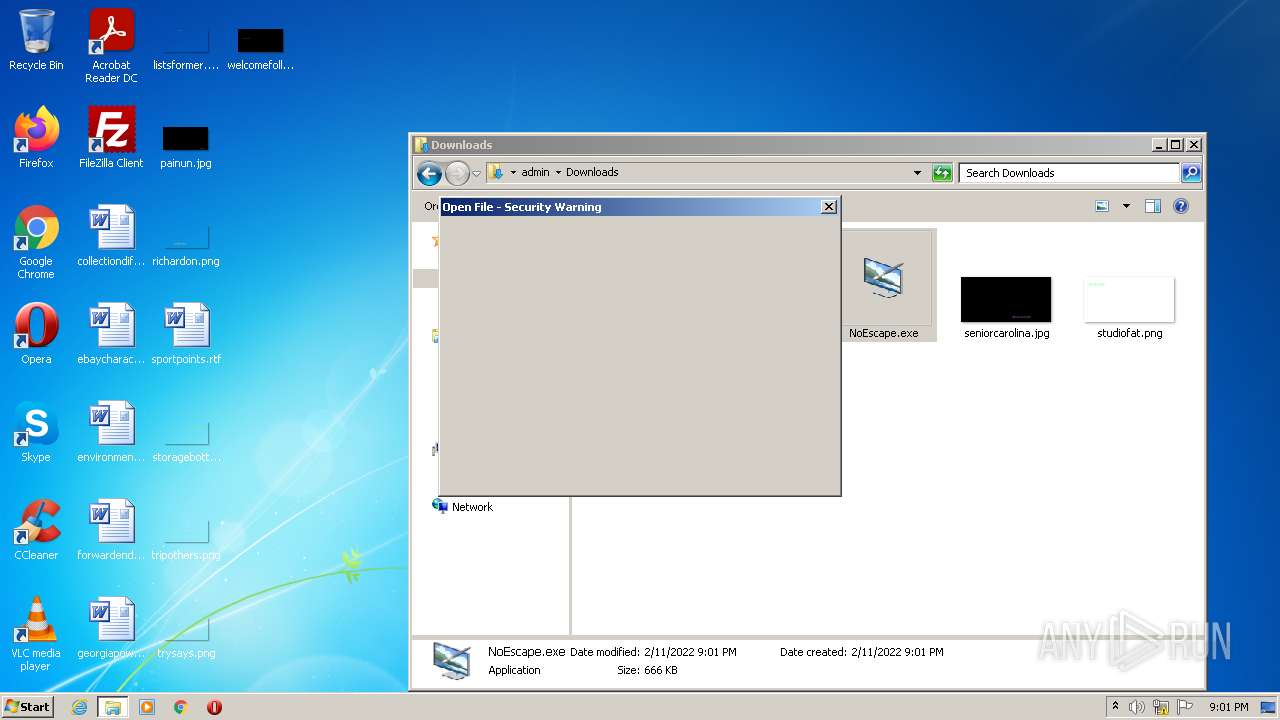This screenshot has height=720, width=1280.
Task: Click the details pane NoEscape.exe icon
Action: point(452,661)
